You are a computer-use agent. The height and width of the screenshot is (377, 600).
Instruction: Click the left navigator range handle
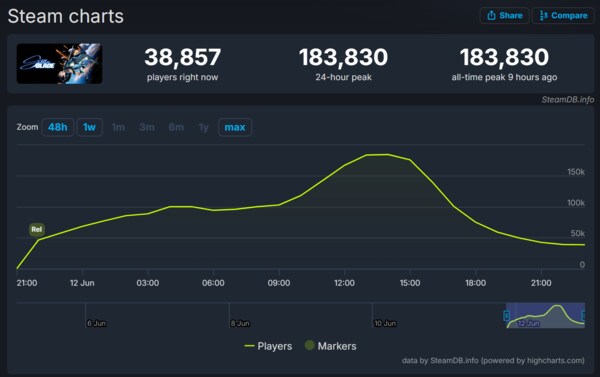pyautogui.click(x=506, y=316)
